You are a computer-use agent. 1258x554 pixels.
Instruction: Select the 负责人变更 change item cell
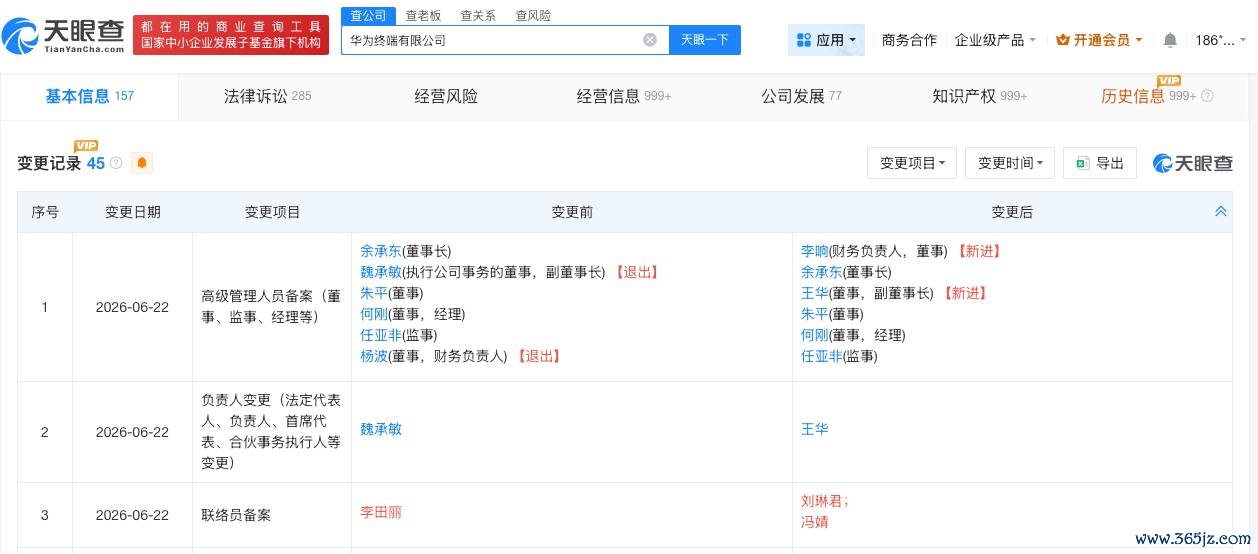(272, 432)
